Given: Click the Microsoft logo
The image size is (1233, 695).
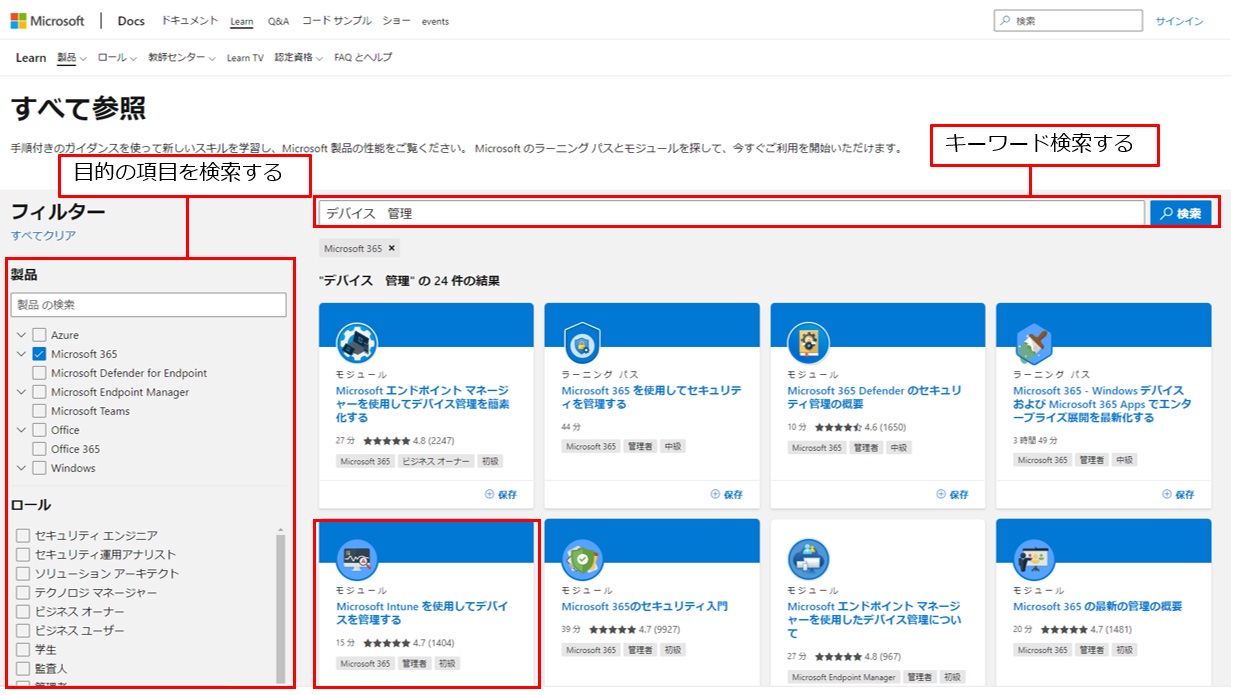Looking at the screenshot, I should (48, 21).
